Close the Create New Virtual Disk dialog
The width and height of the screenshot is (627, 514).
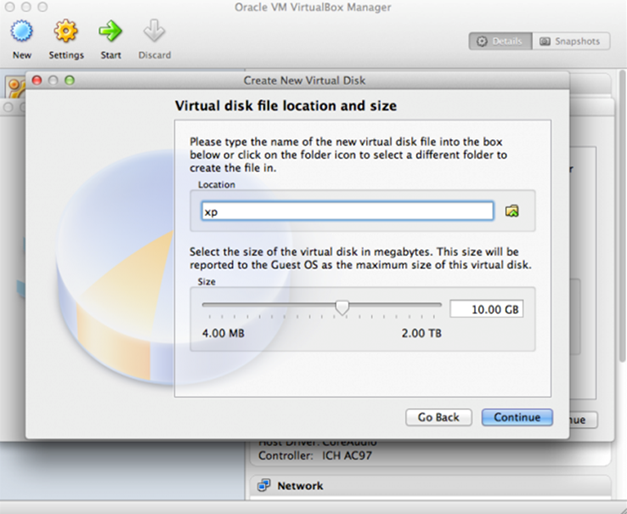[37, 80]
